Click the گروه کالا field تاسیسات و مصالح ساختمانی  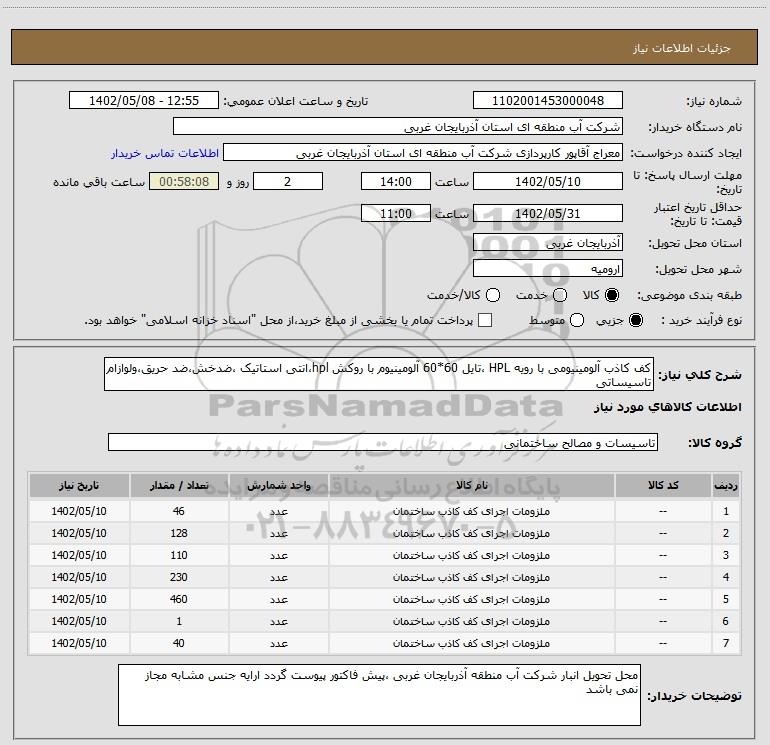coord(383,442)
